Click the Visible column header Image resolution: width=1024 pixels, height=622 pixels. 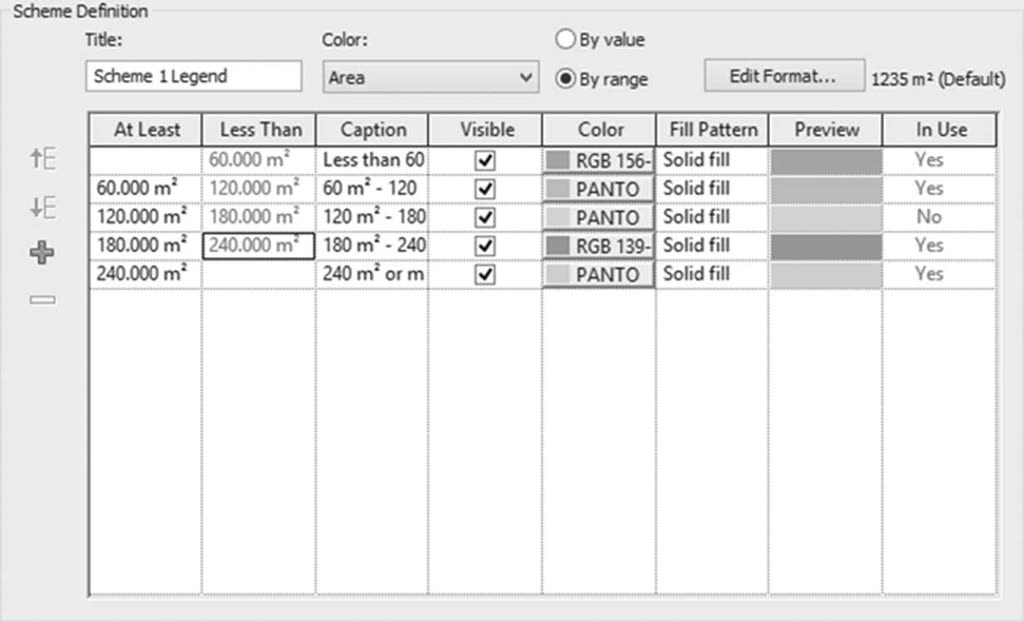[485, 129]
